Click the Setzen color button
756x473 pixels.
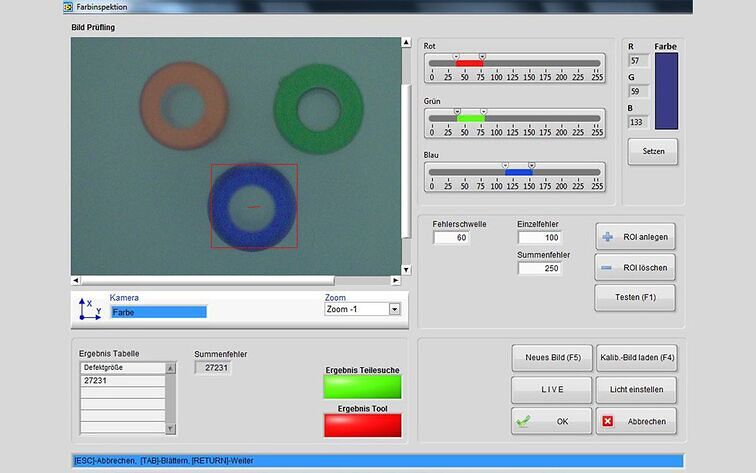coord(652,152)
